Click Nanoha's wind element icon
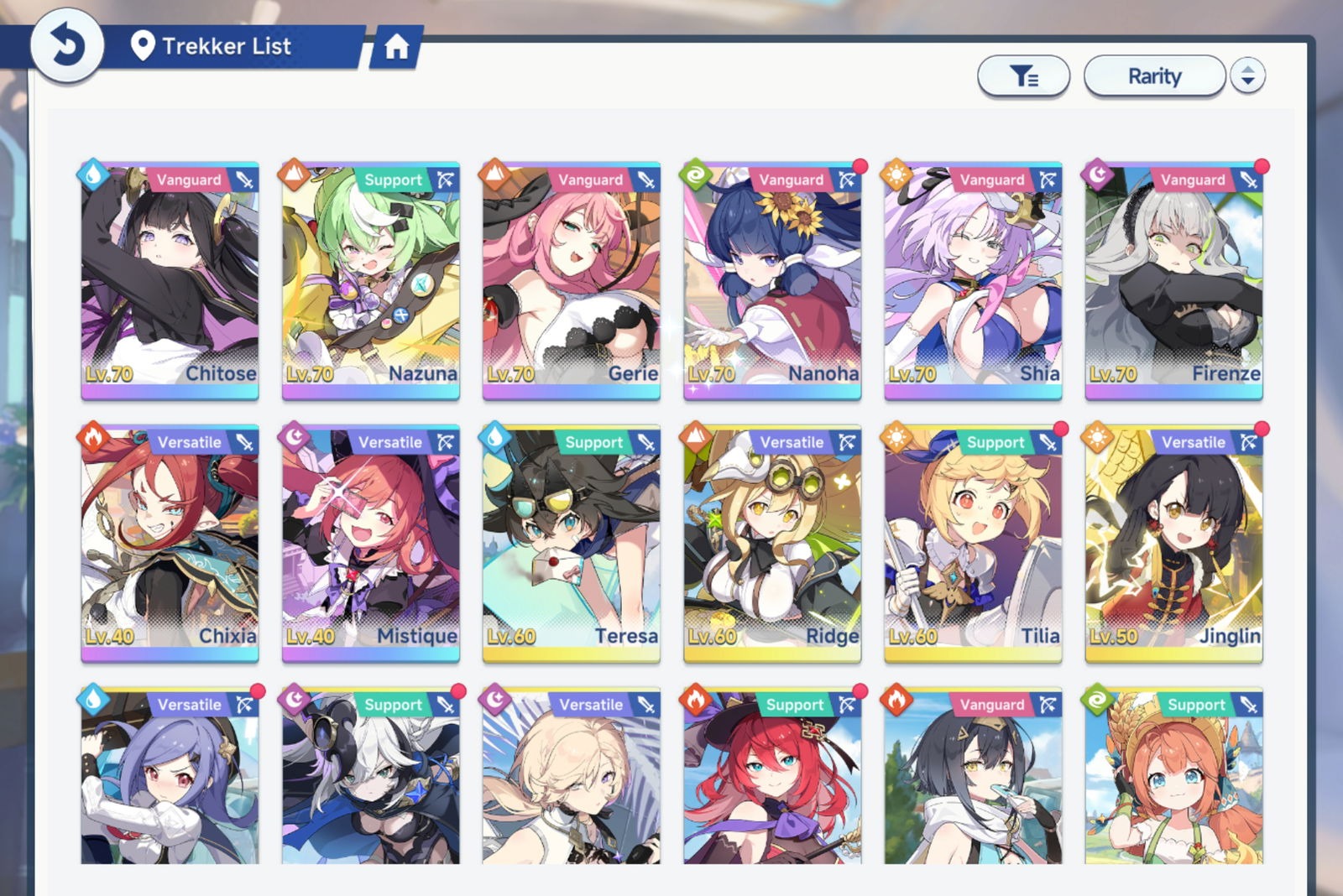Screen dimensions: 1343x896 pos(696,175)
